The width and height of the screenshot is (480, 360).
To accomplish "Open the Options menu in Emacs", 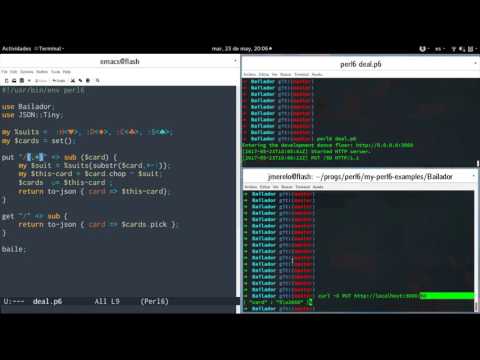I will tap(27, 72).
